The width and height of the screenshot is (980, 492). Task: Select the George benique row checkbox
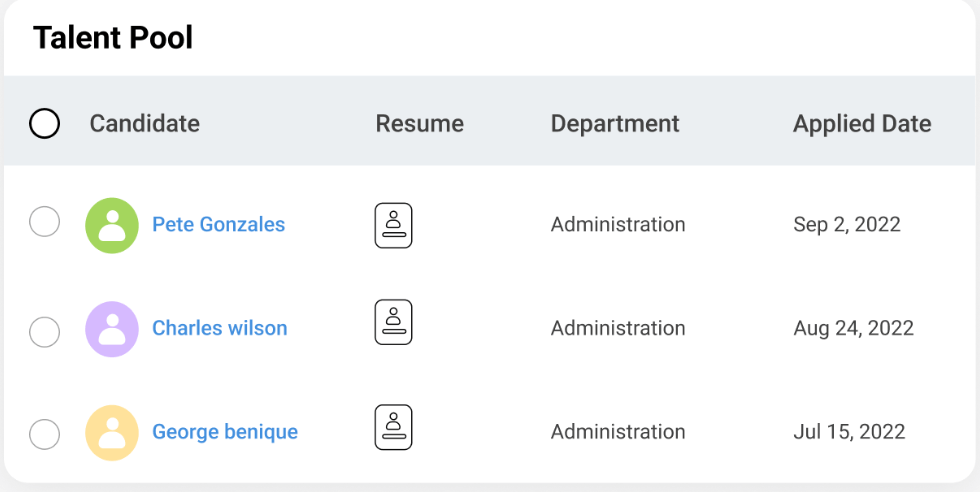coord(44,435)
